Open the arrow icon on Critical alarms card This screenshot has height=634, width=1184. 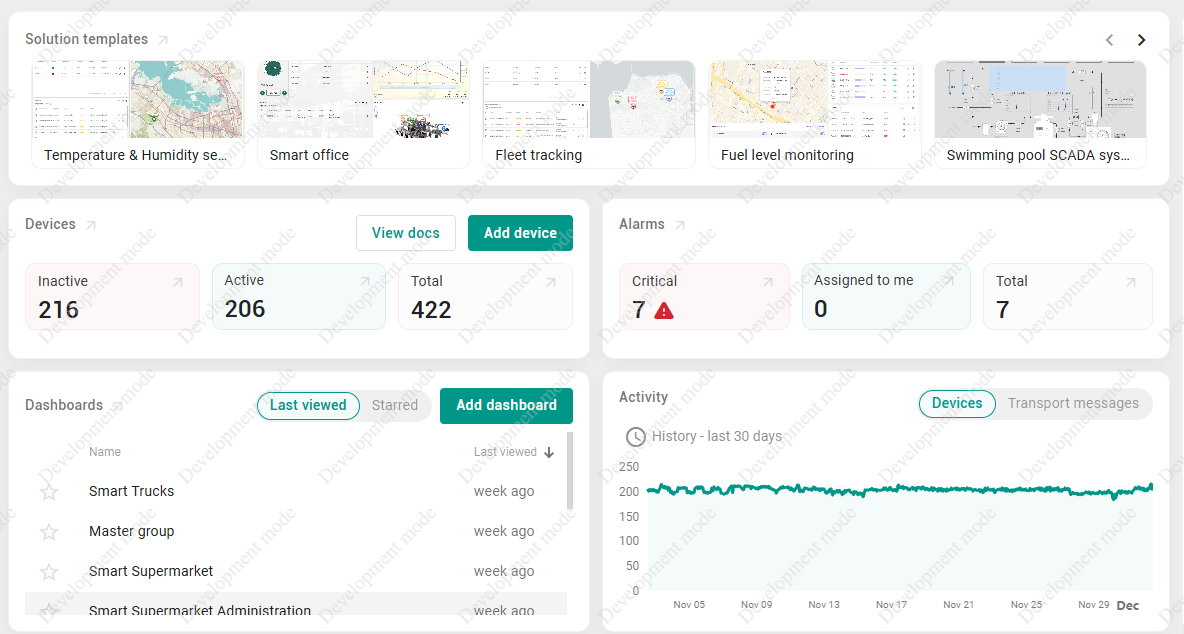click(768, 282)
